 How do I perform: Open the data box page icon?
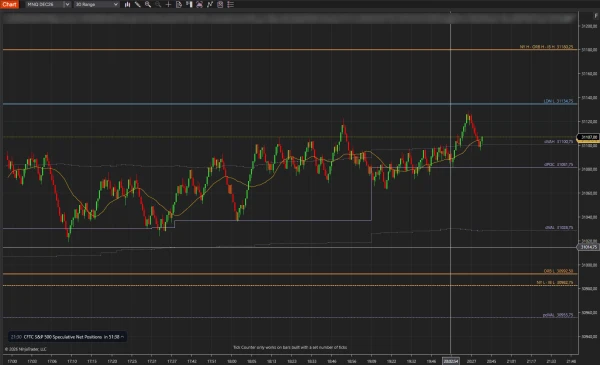(x=179, y=5)
